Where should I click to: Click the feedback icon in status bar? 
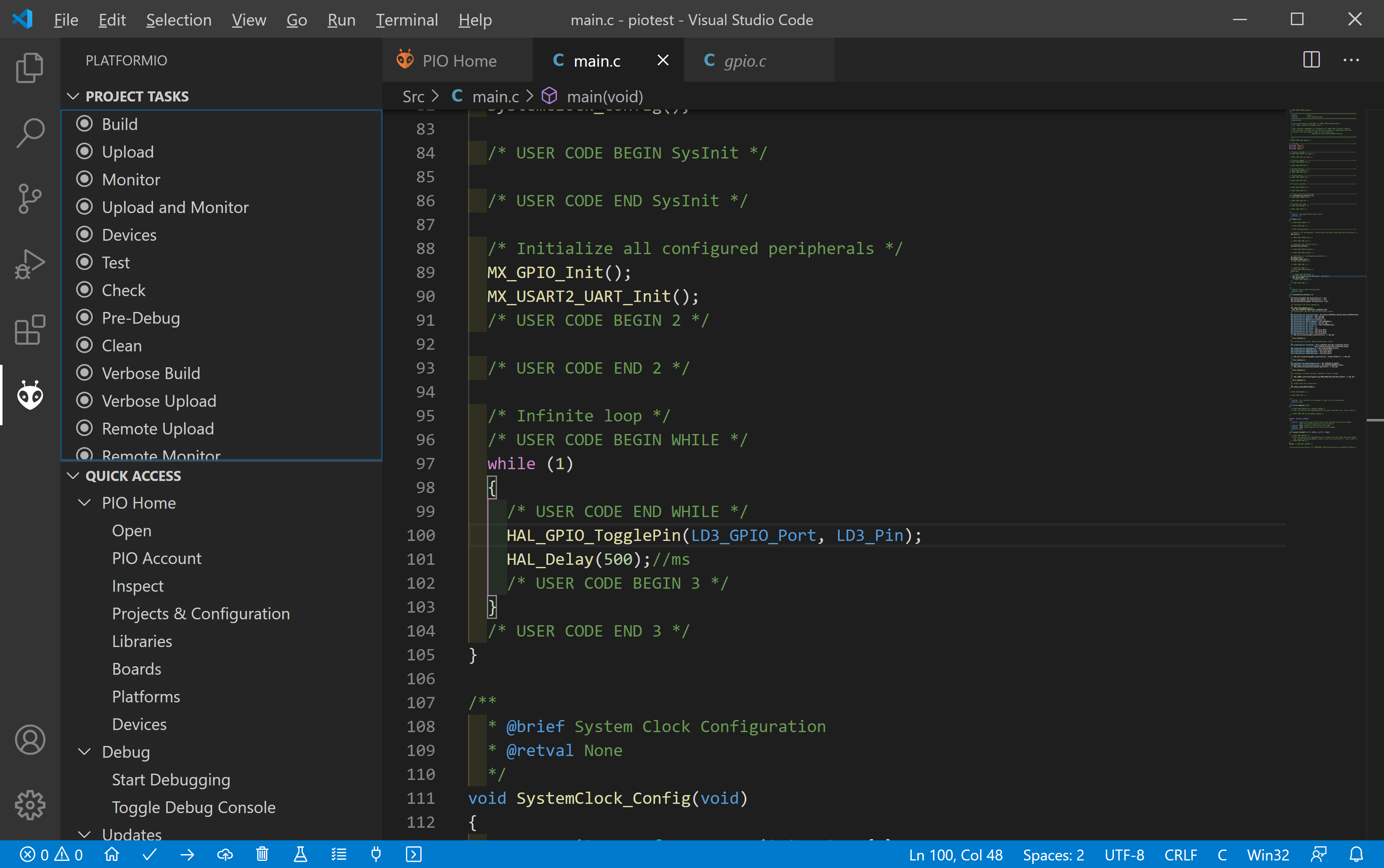[1319, 854]
